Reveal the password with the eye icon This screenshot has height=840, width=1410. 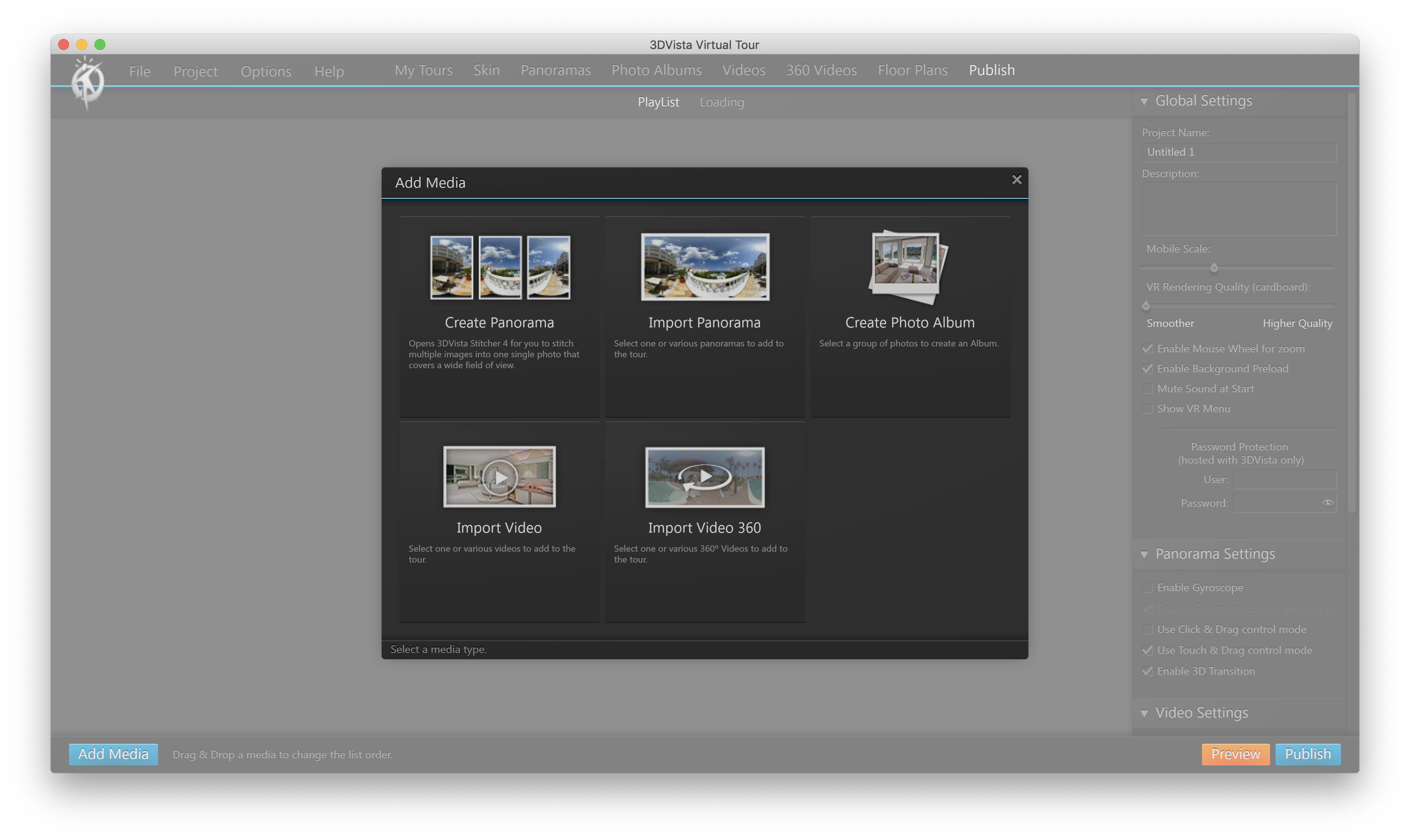(x=1328, y=503)
